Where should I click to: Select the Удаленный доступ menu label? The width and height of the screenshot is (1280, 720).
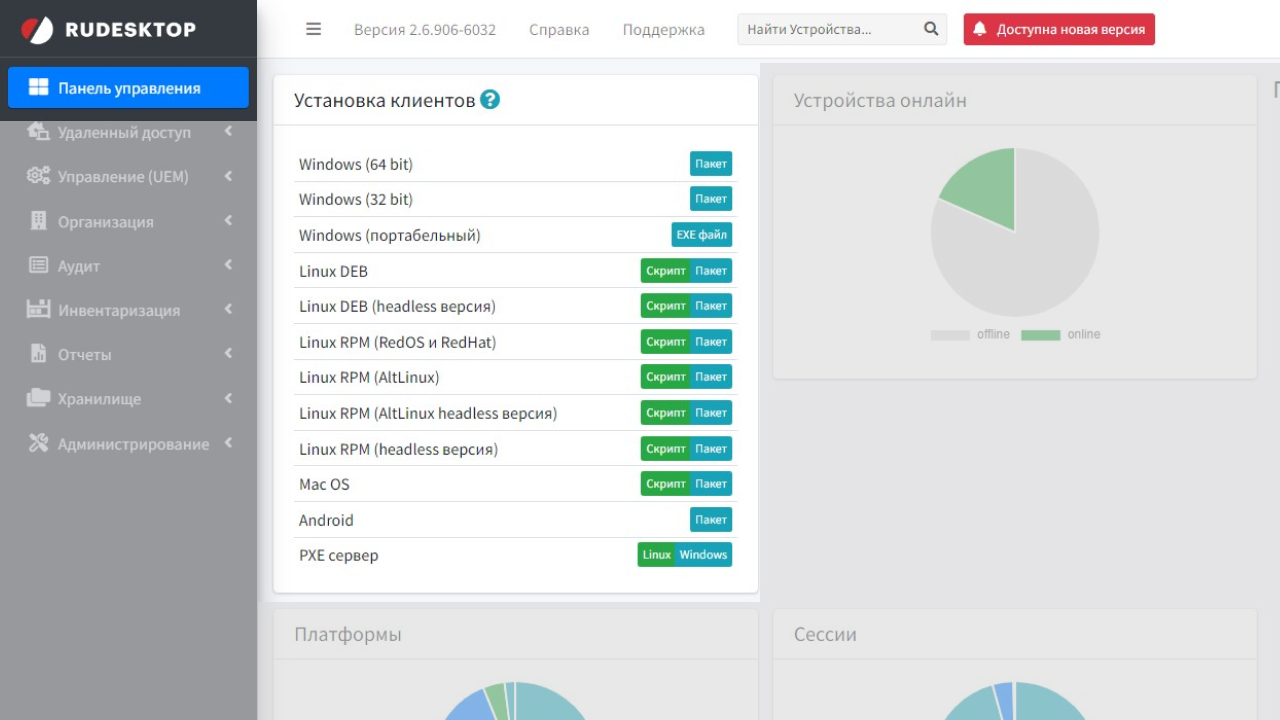pos(124,132)
